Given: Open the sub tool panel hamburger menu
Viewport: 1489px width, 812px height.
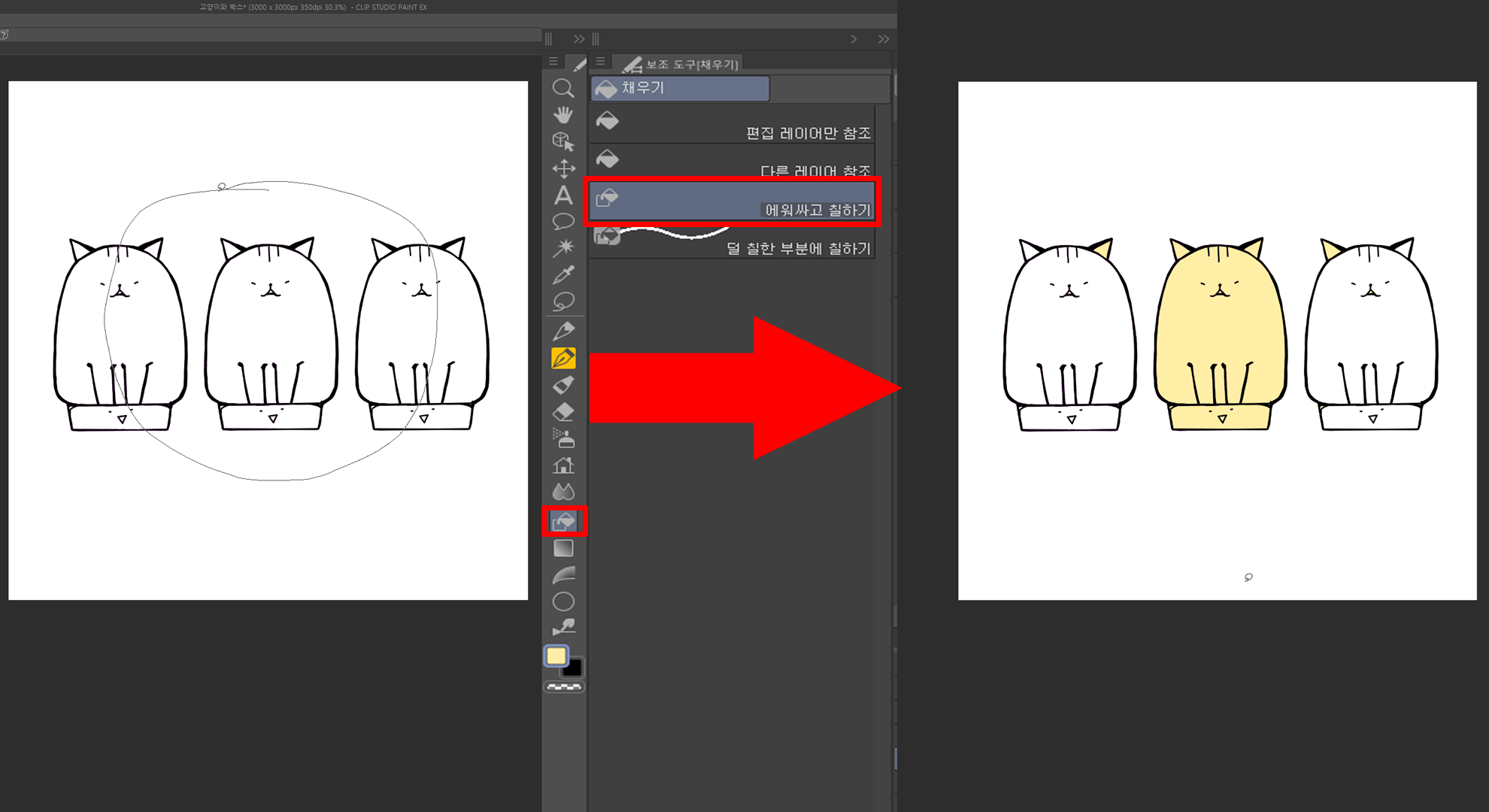Looking at the screenshot, I should click(x=600, y=62).
